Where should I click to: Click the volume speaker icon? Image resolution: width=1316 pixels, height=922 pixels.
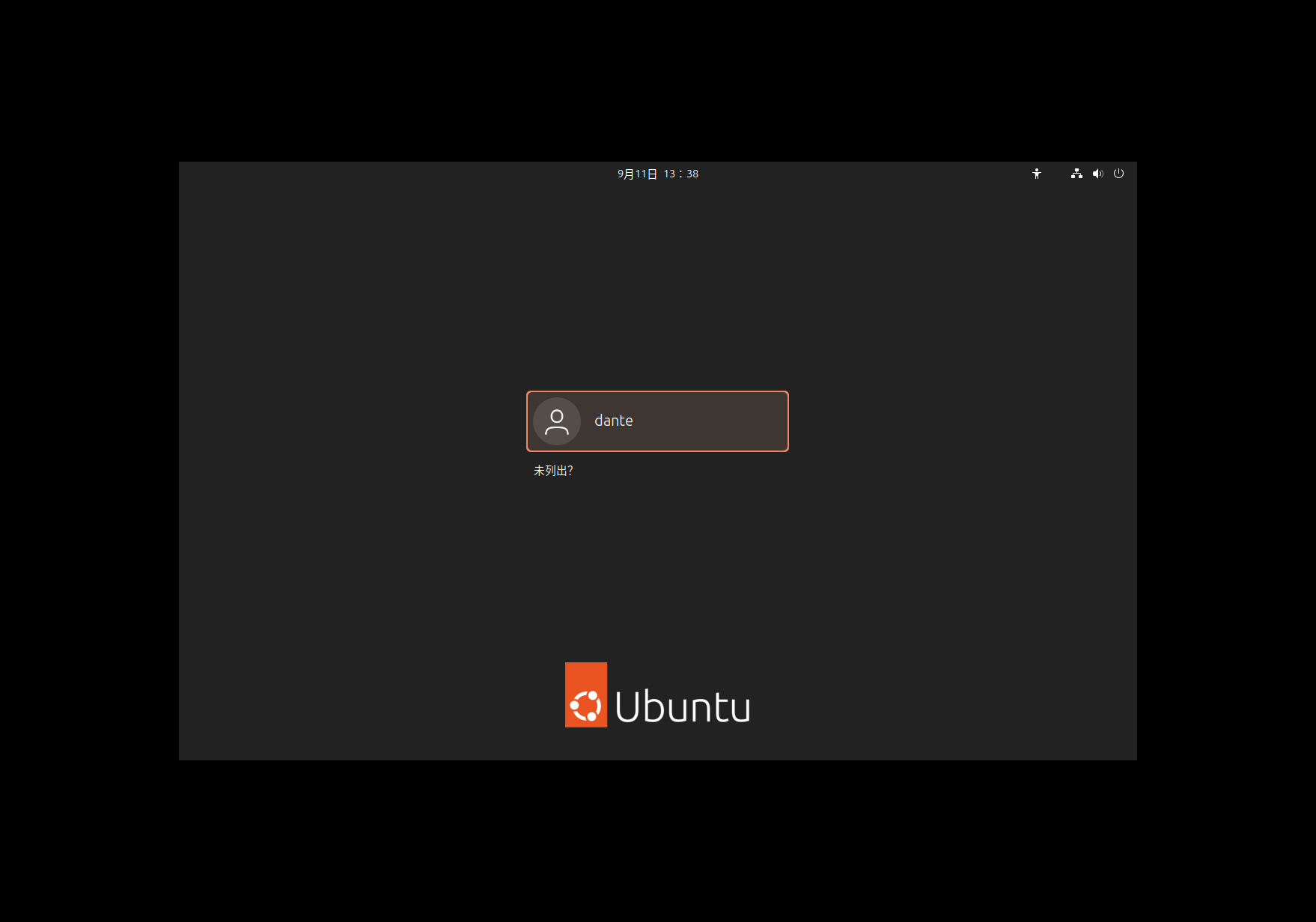(1097, 174)
